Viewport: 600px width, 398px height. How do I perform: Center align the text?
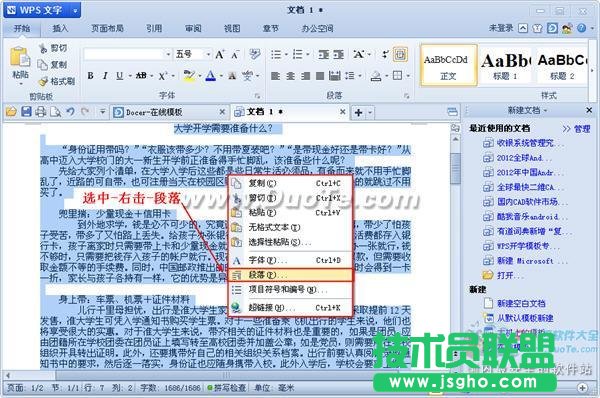point(290,76)
